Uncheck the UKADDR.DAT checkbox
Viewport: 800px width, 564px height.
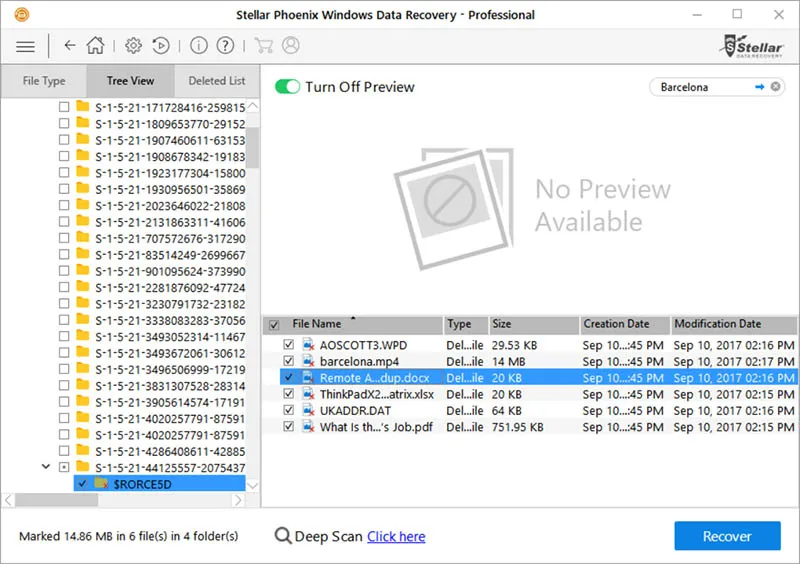[x=289, y=410]
